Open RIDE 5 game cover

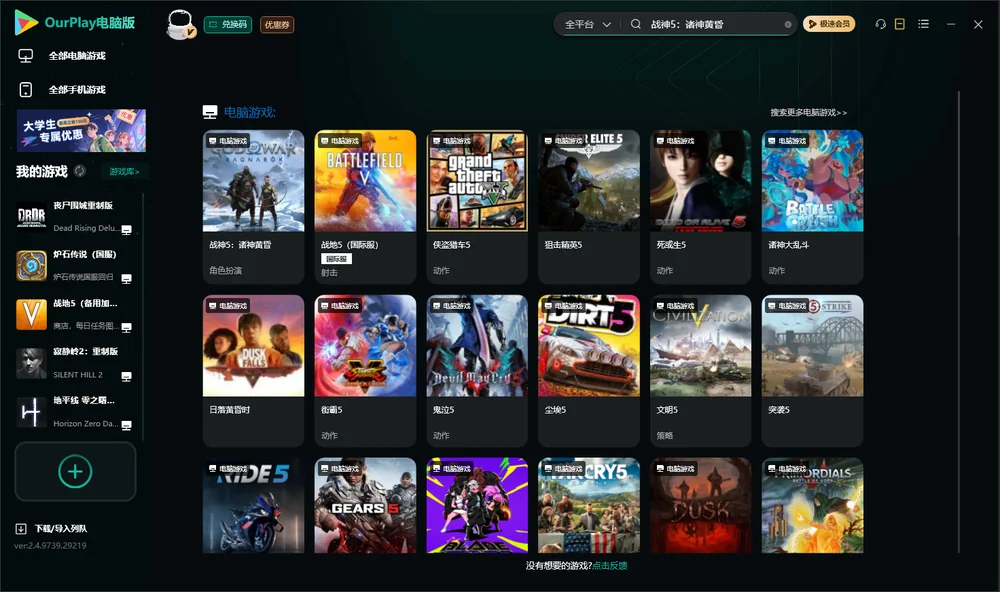tap(253, 505)
